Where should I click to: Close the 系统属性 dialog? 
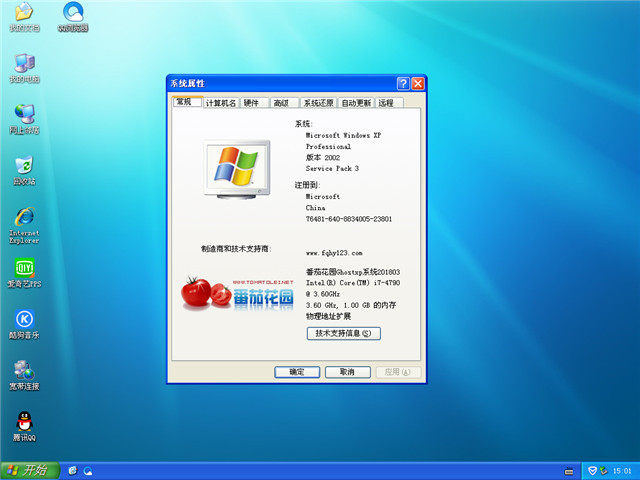[418, 84]
